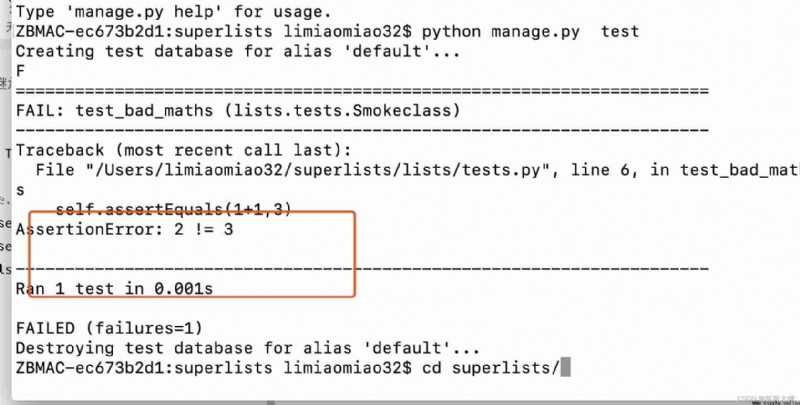Click 'Creating test database for alias' line
This screenshot has height=405, width=800.
[238, 52]
